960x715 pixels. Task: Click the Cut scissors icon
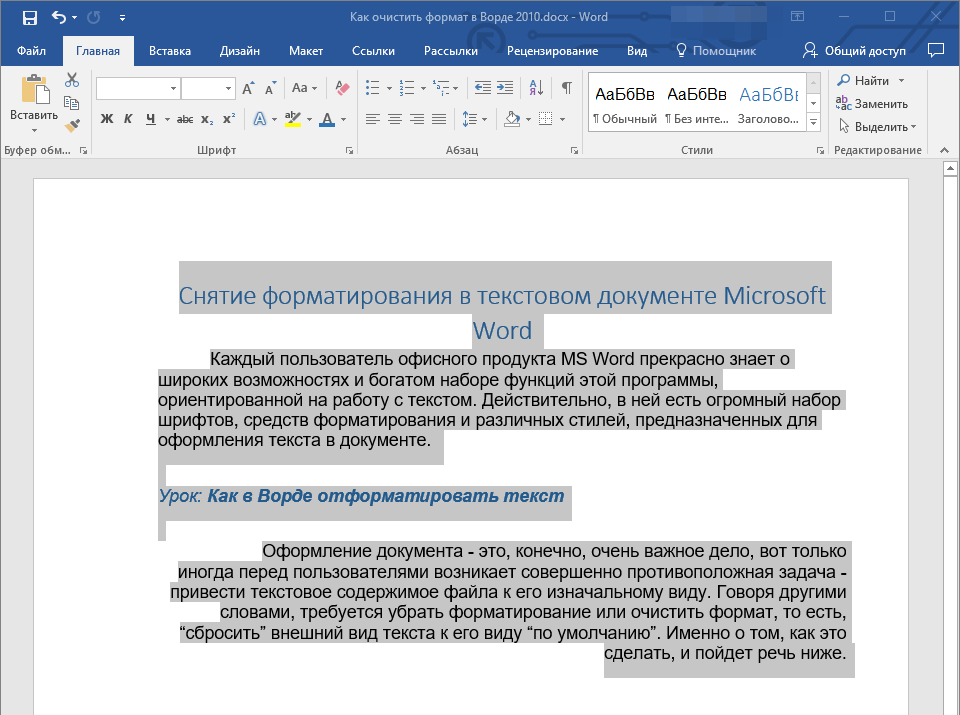point(72,80)
